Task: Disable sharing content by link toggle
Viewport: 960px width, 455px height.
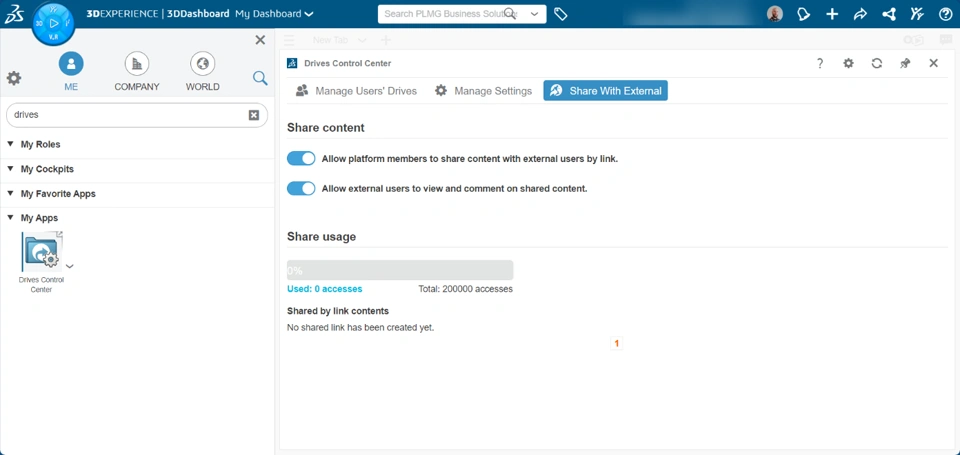Action: coord(301,158)
